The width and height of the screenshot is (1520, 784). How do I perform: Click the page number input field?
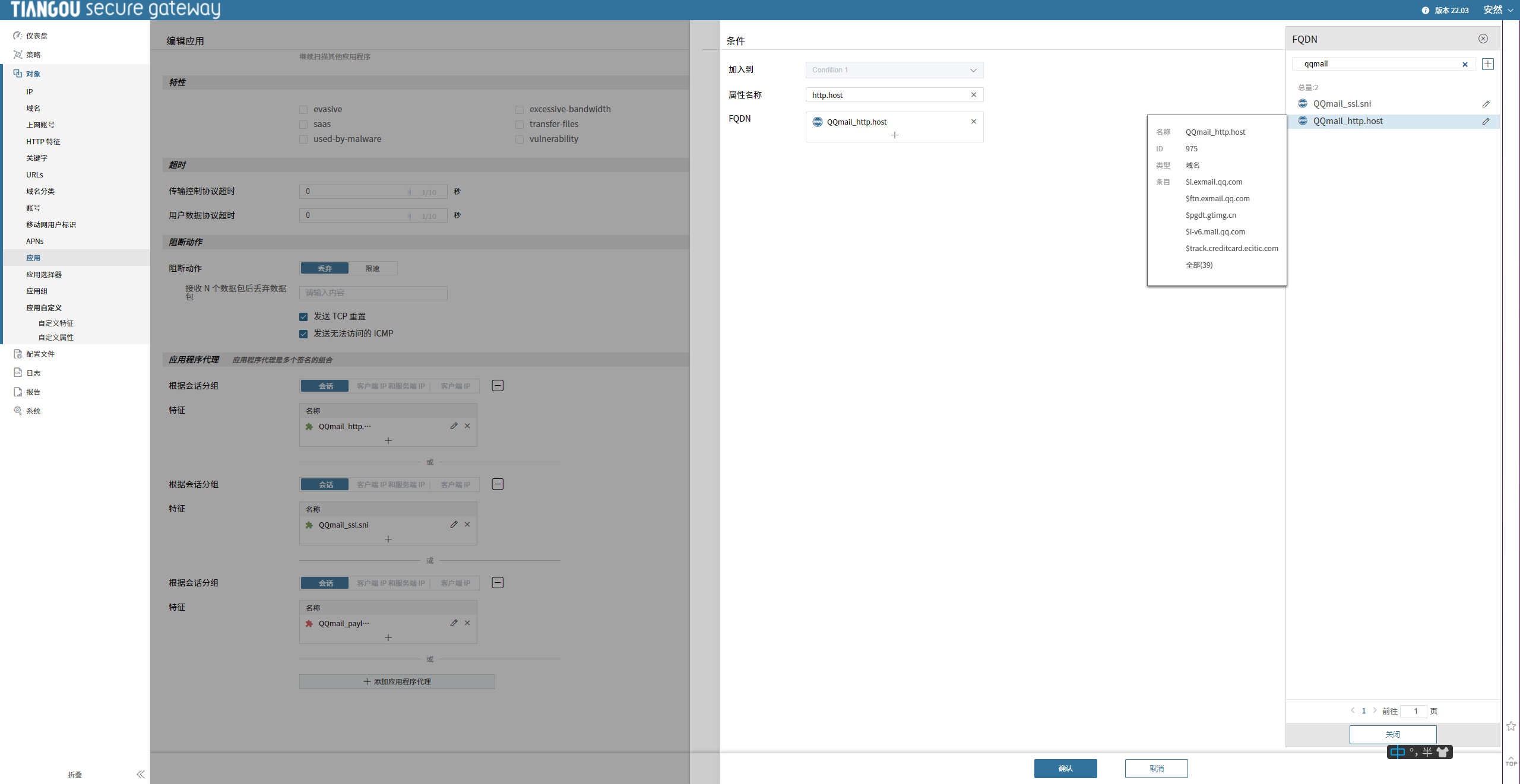tap(1415, 711)
